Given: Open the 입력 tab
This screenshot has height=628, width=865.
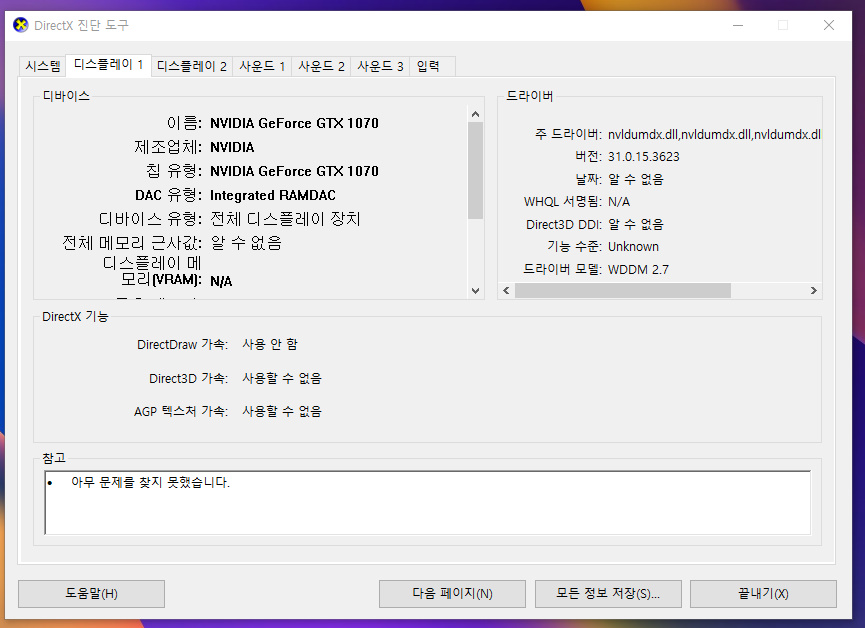Looking at the screenshot, I should point(432,66).
